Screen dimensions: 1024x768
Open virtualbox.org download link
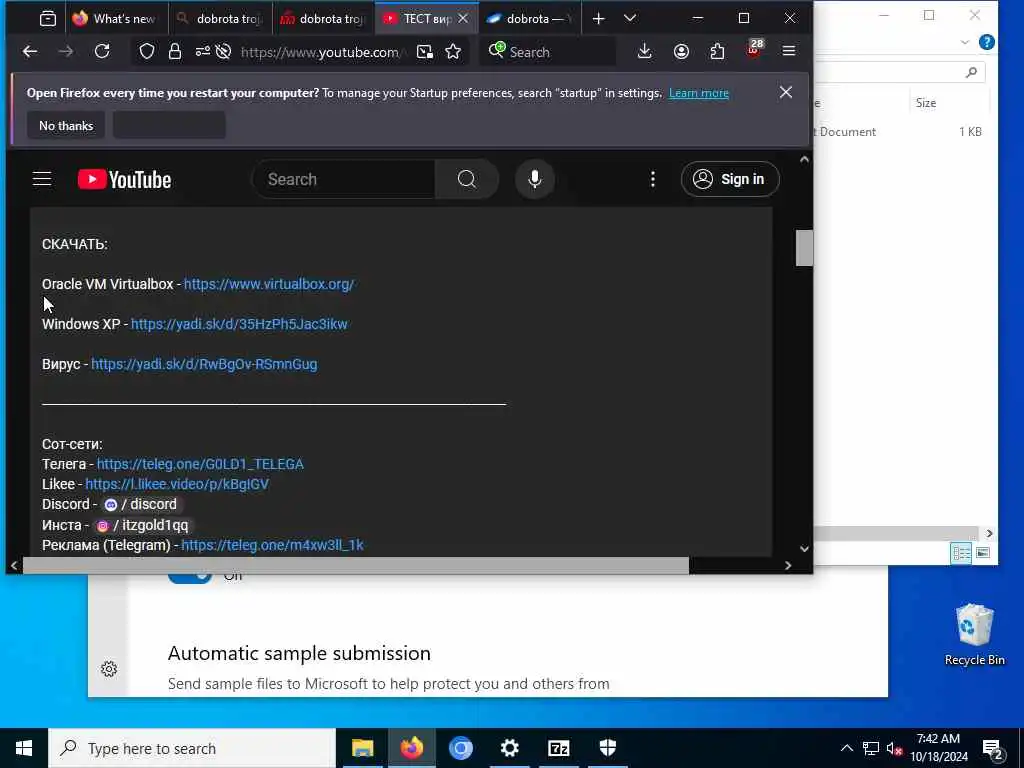pyautogui.click(x=269, y=284)
